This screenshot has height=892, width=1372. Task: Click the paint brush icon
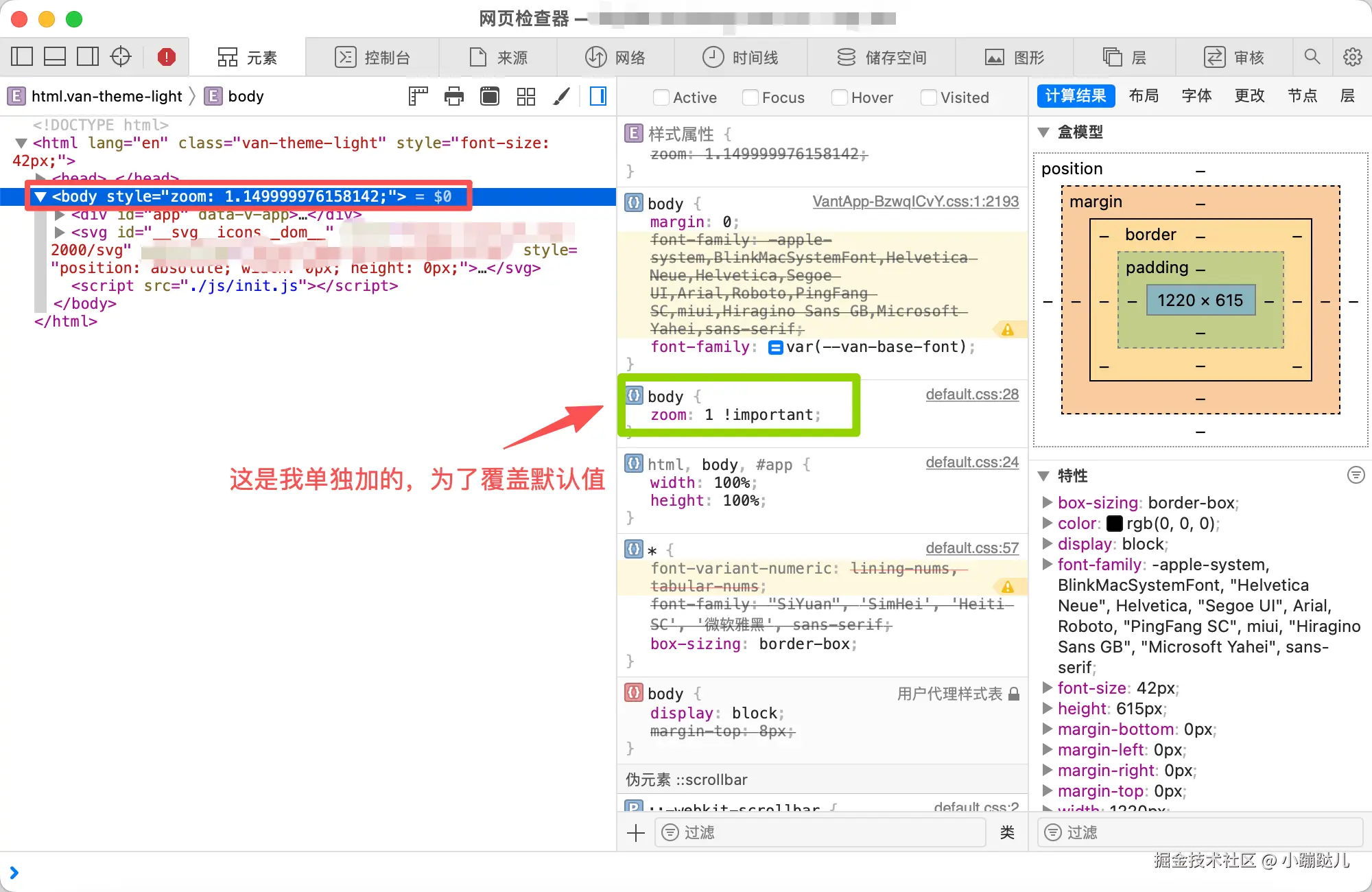point(561,97)
